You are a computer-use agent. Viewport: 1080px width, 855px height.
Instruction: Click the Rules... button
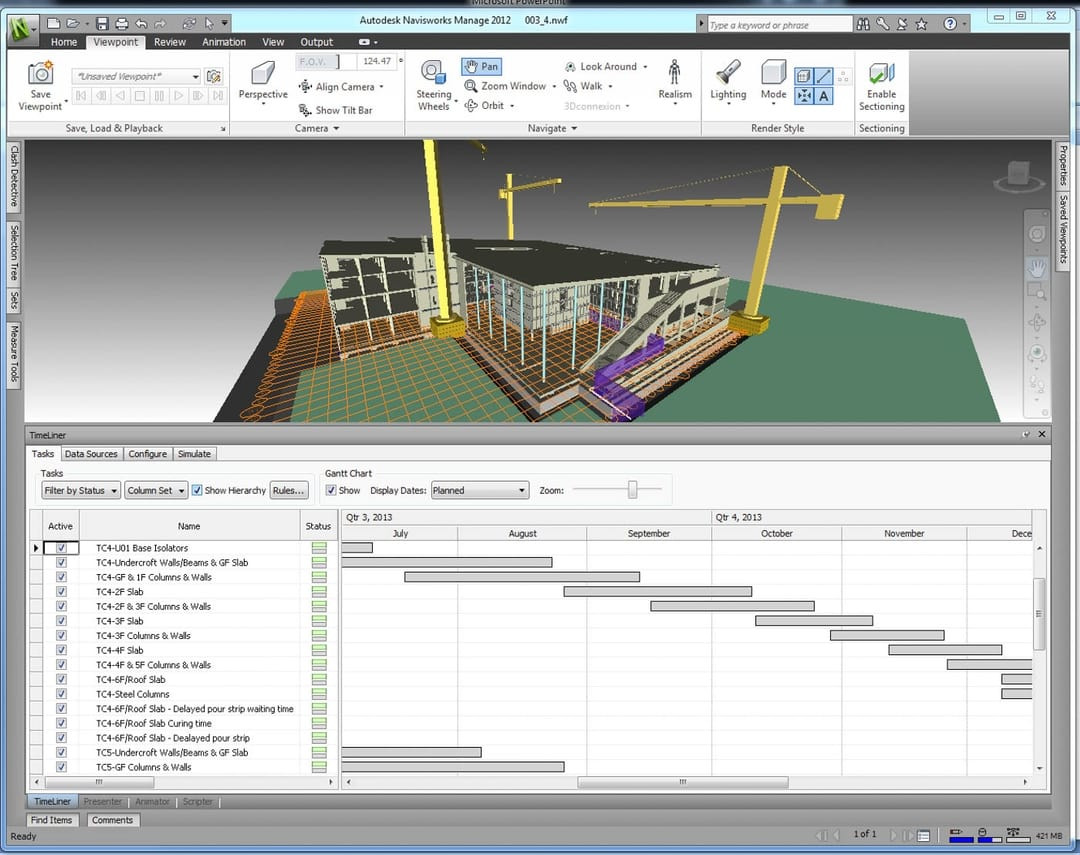click(x=289, y=490)
